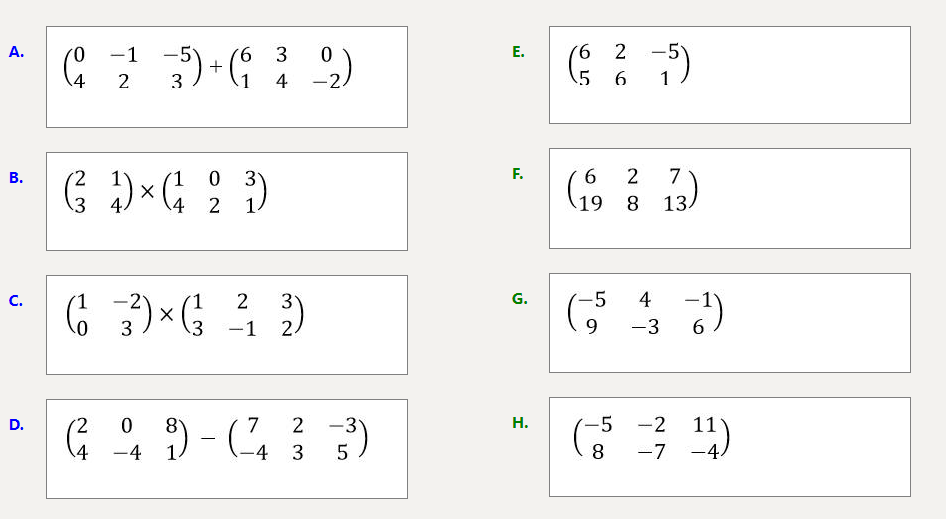Click the green letter label G
The width and height of the screenshot is (946, 519).
coord(519,298)
